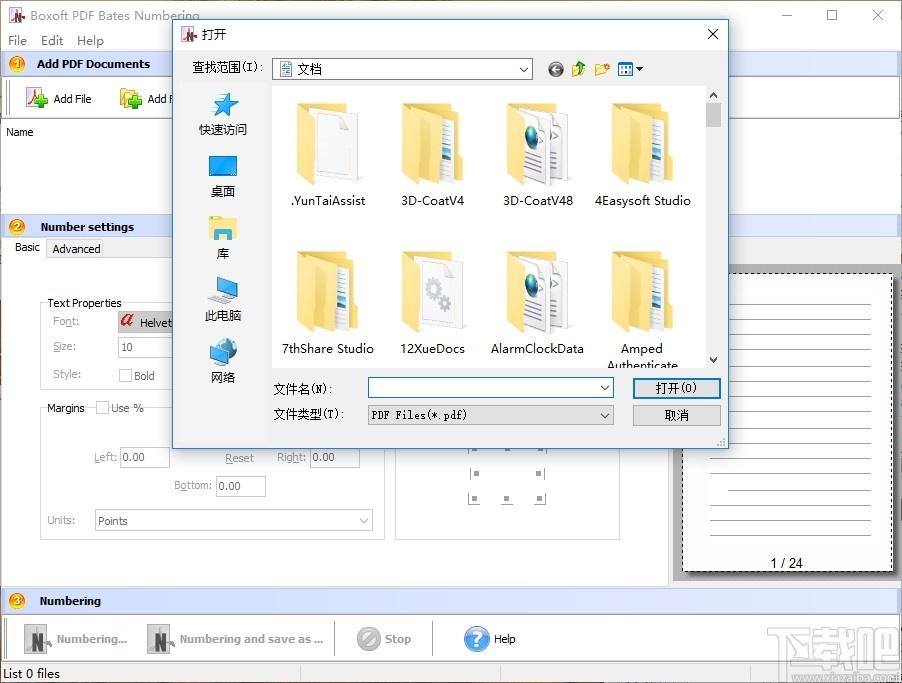Click the Left margin input field

tap(144, 457)
